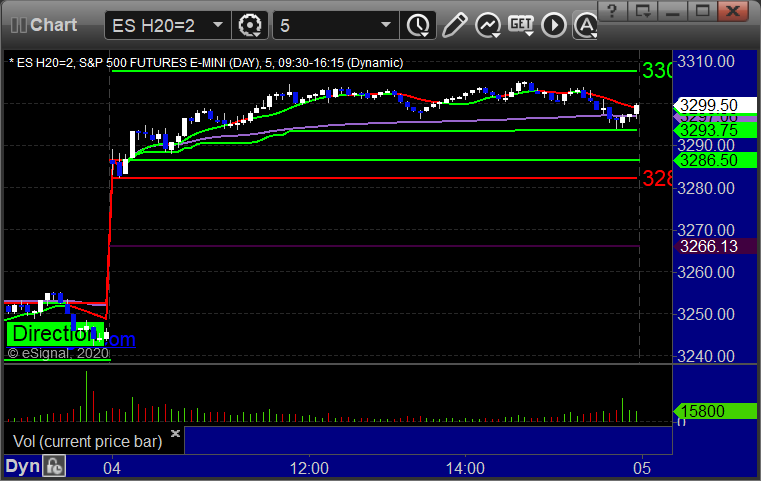Click the 04 date label on time axis

coord(112,468)
